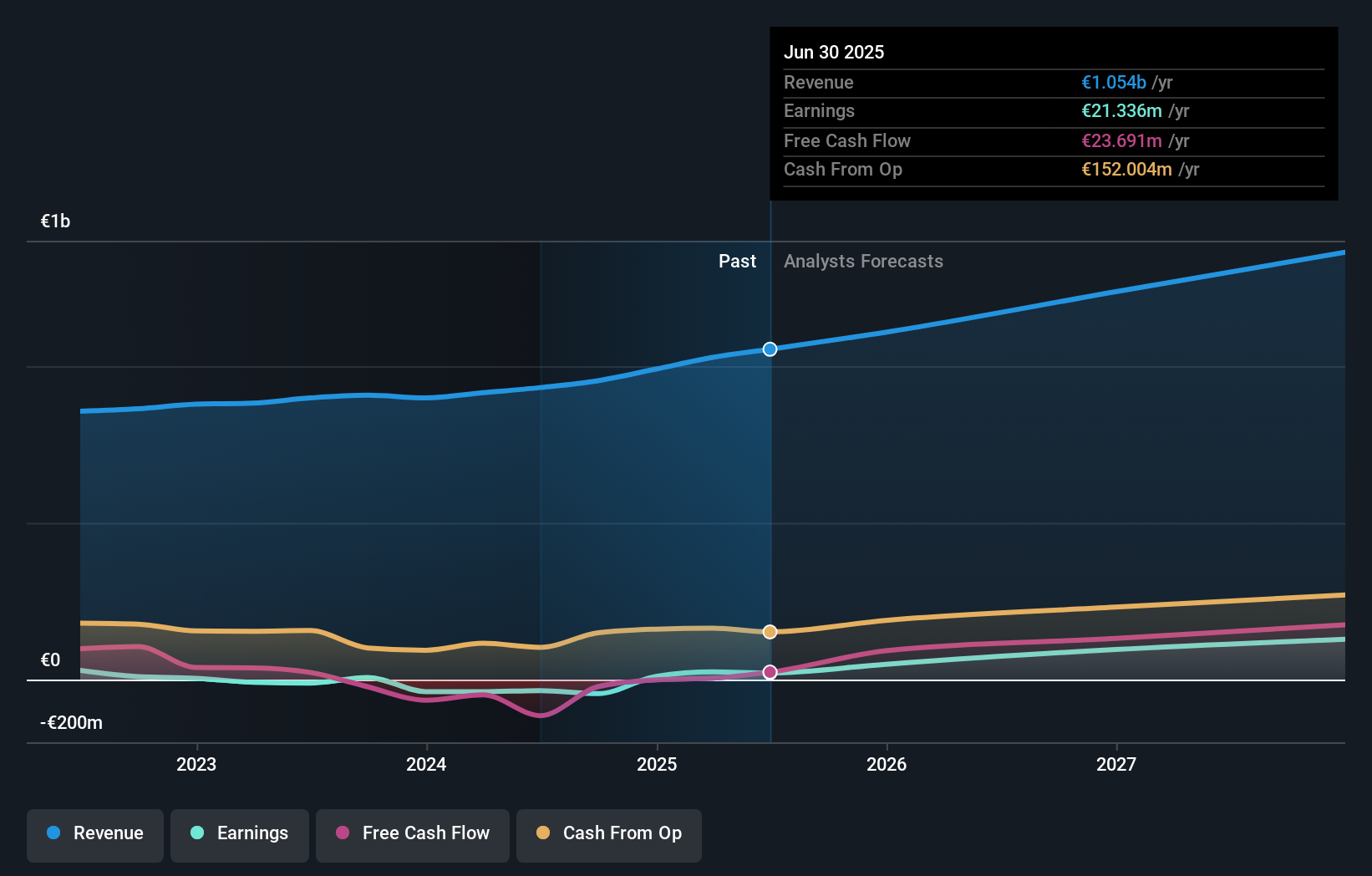Click the Earnings legend button

239,833
